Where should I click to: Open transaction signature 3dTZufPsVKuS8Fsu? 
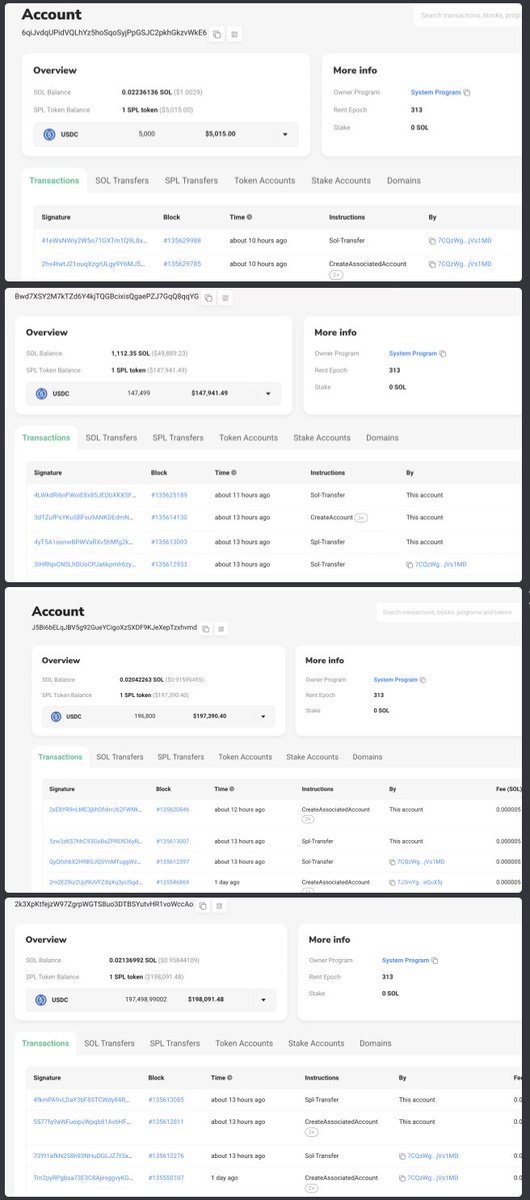tap(84, 517)
